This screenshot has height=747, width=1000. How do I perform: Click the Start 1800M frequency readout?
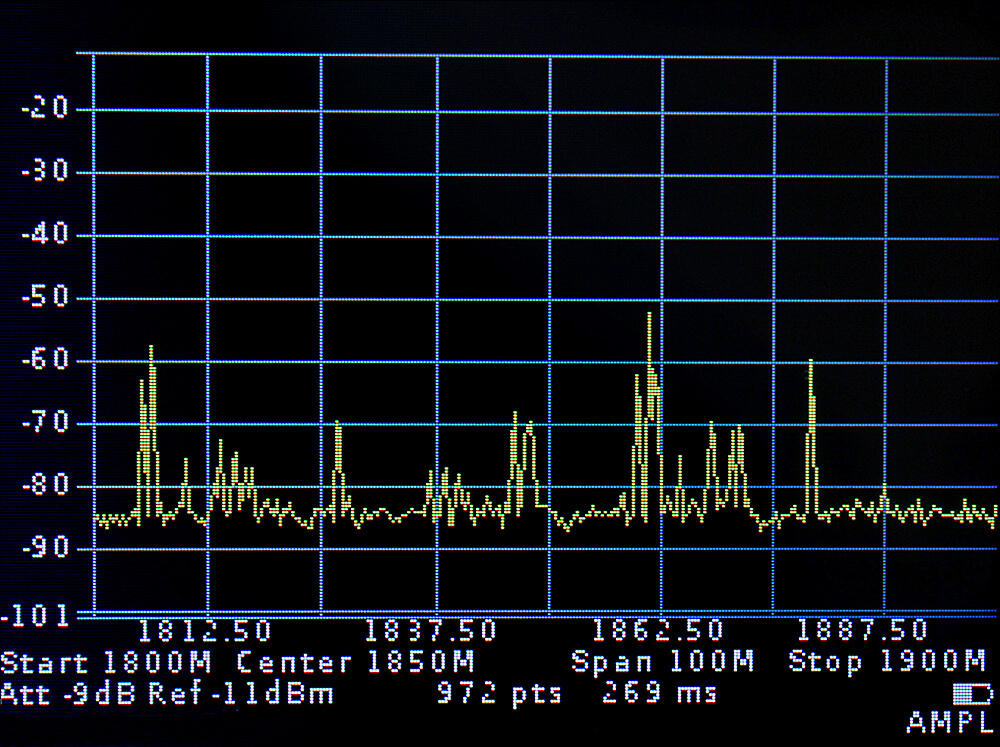tap(106, 663)
